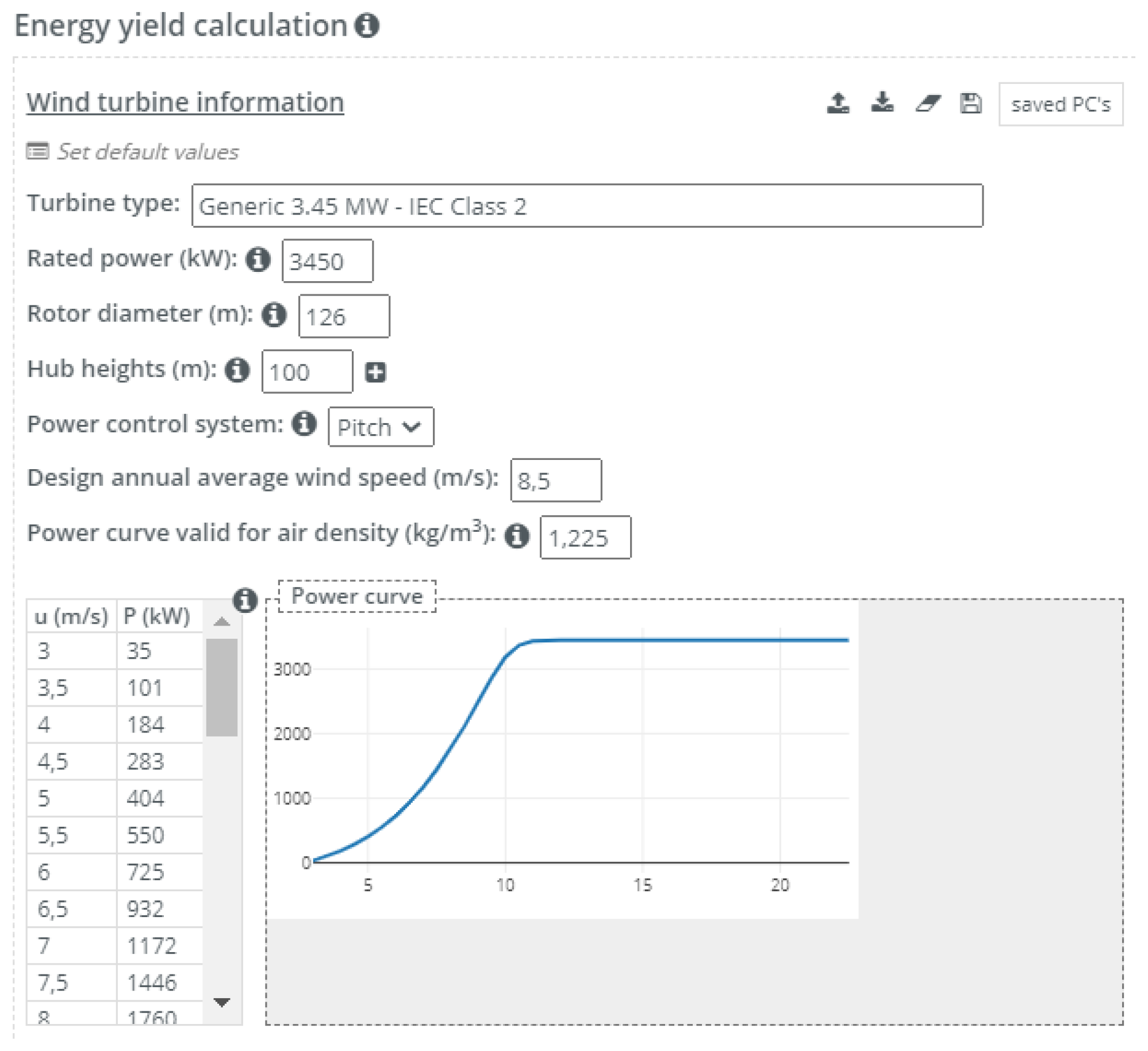This screenshot has width=1148, height=1051.
Task: Click info icon above power curve table
Action: (x=245, y=600)
